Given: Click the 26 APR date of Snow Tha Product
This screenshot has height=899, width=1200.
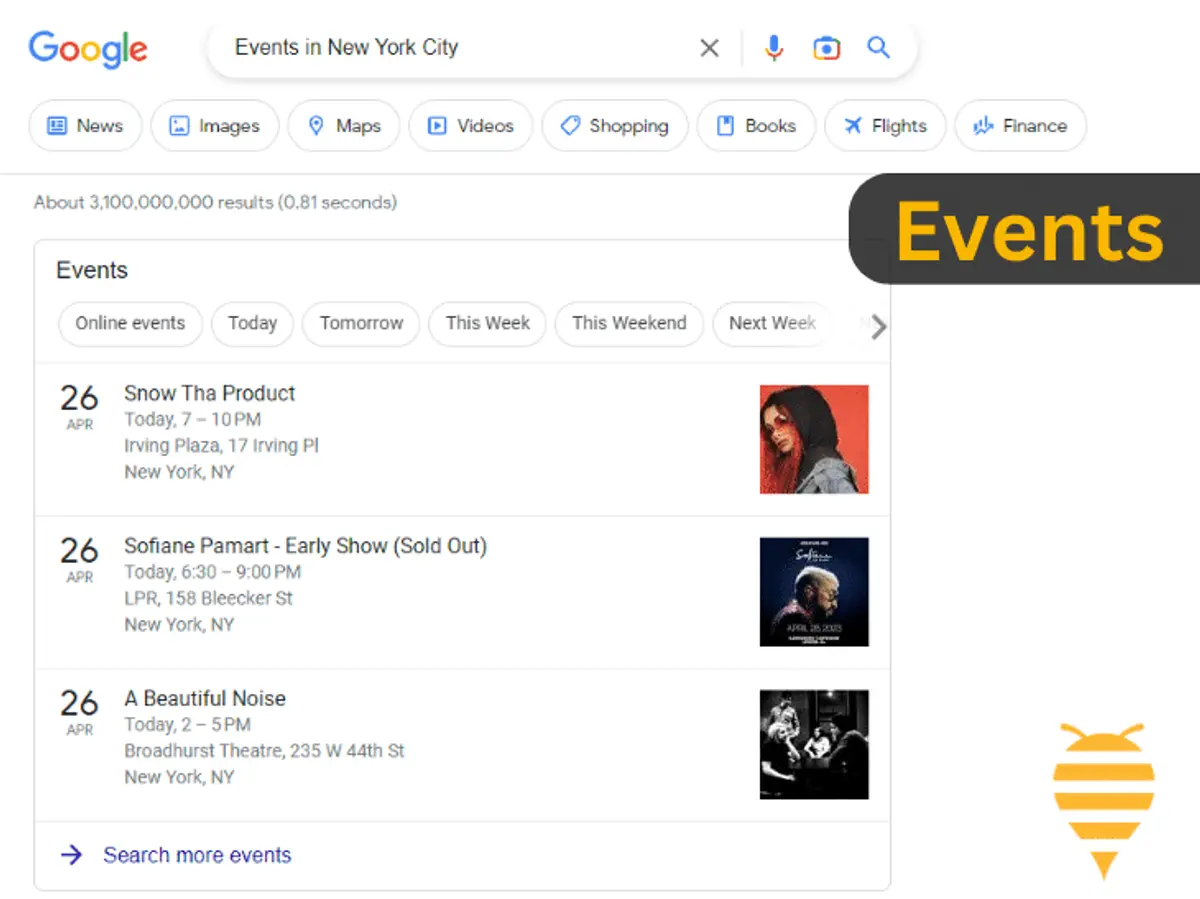Looking at the screenshot, I should point(79,406).
